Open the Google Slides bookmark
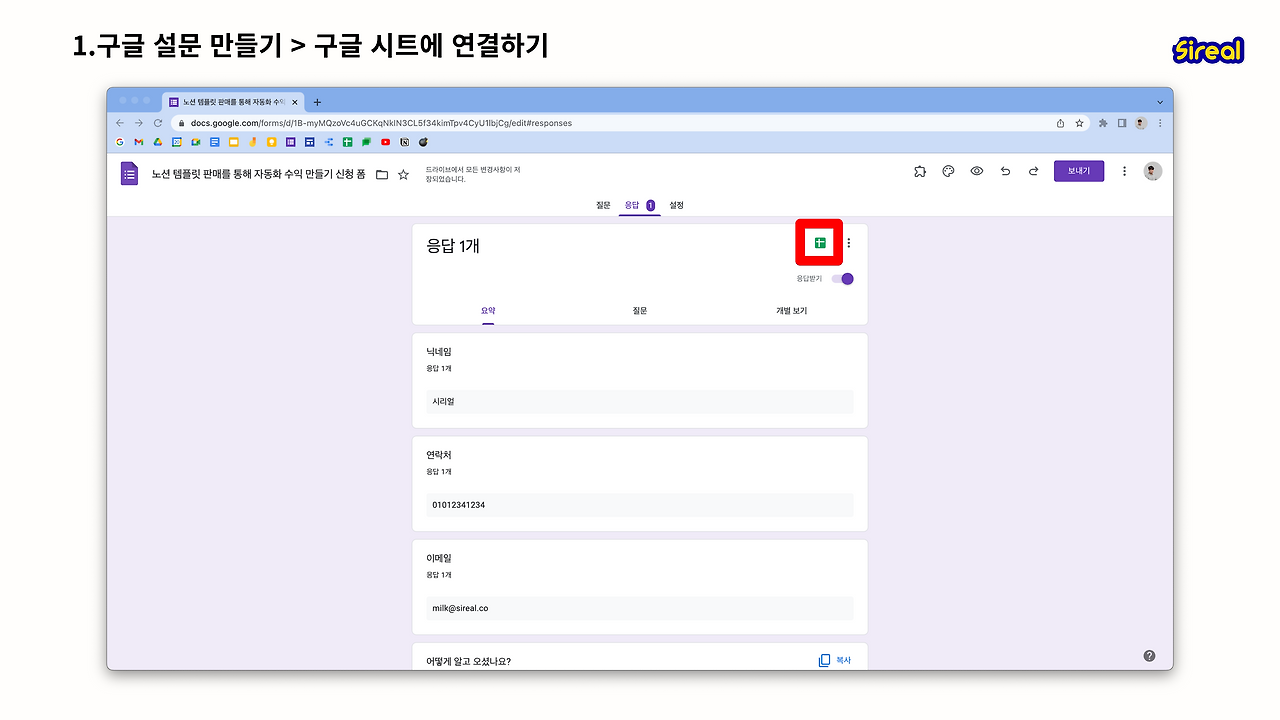The height and width of the screenshot is (720, 1280). 234,142
